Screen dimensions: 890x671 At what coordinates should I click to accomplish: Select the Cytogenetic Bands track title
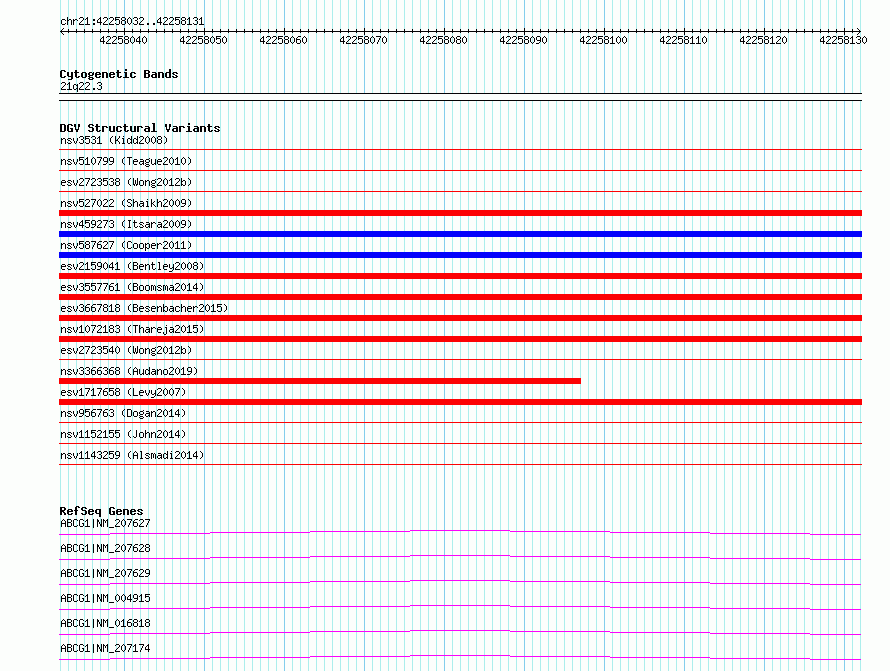(x=119, y=74)
